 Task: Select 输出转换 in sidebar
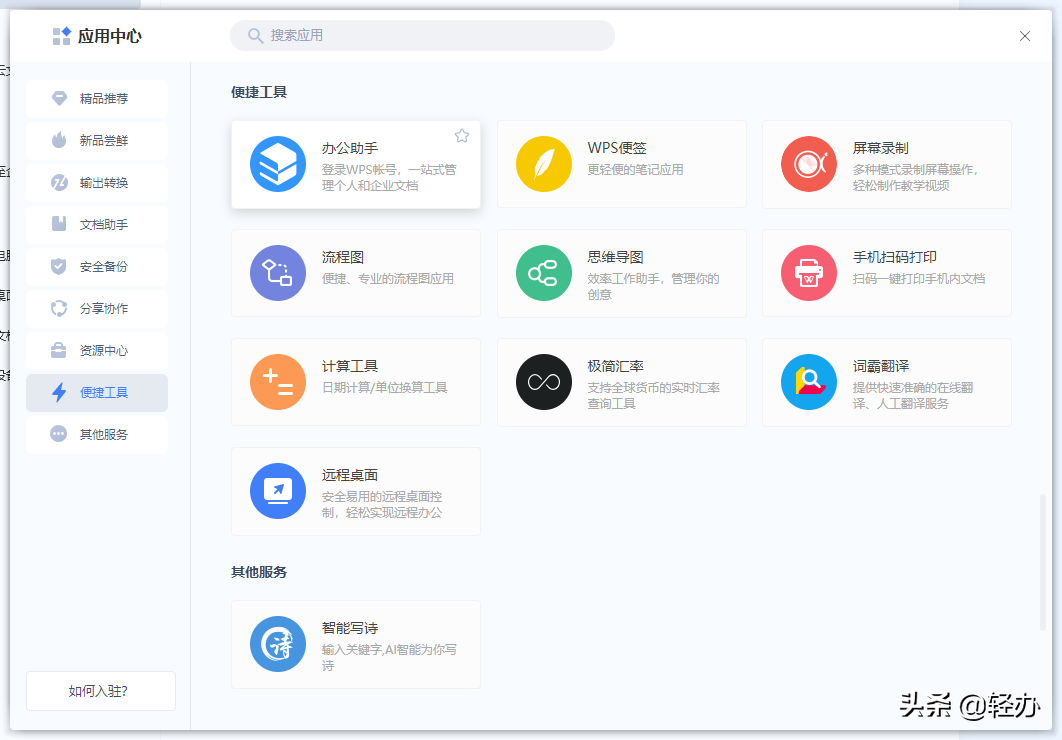(x=97, y=183)
